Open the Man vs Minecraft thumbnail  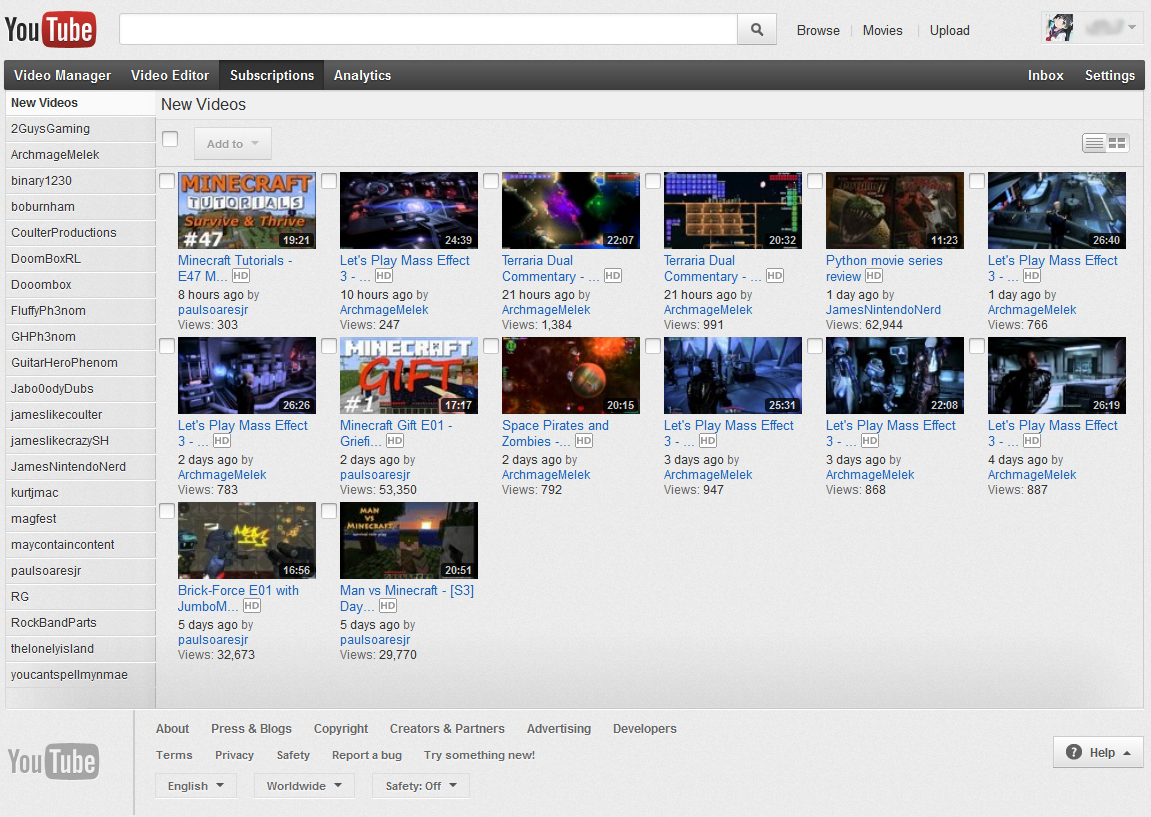(409, 541)
